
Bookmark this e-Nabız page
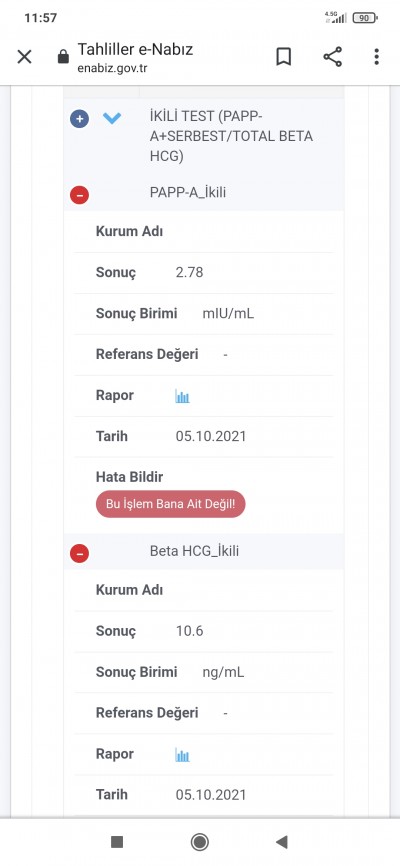[x=283, y=57]
